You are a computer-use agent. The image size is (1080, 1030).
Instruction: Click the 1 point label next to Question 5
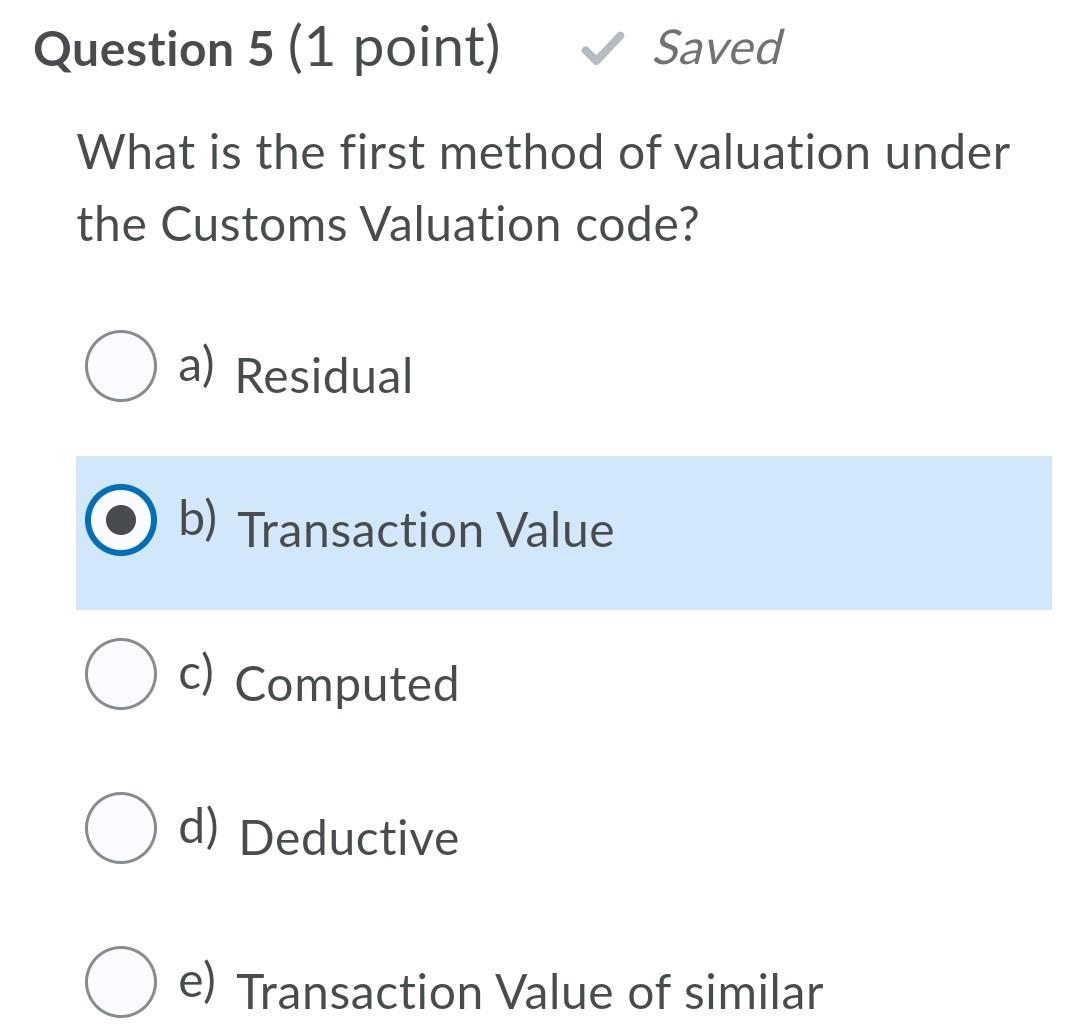point(390,48)
